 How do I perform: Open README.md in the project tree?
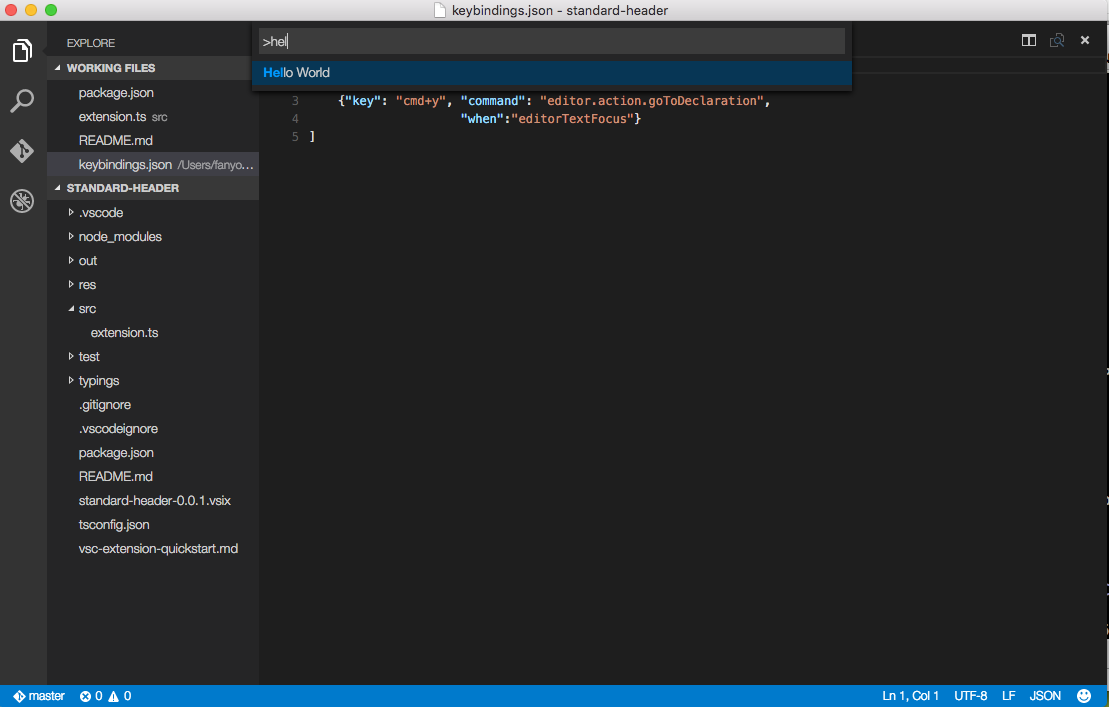(153, 477)
